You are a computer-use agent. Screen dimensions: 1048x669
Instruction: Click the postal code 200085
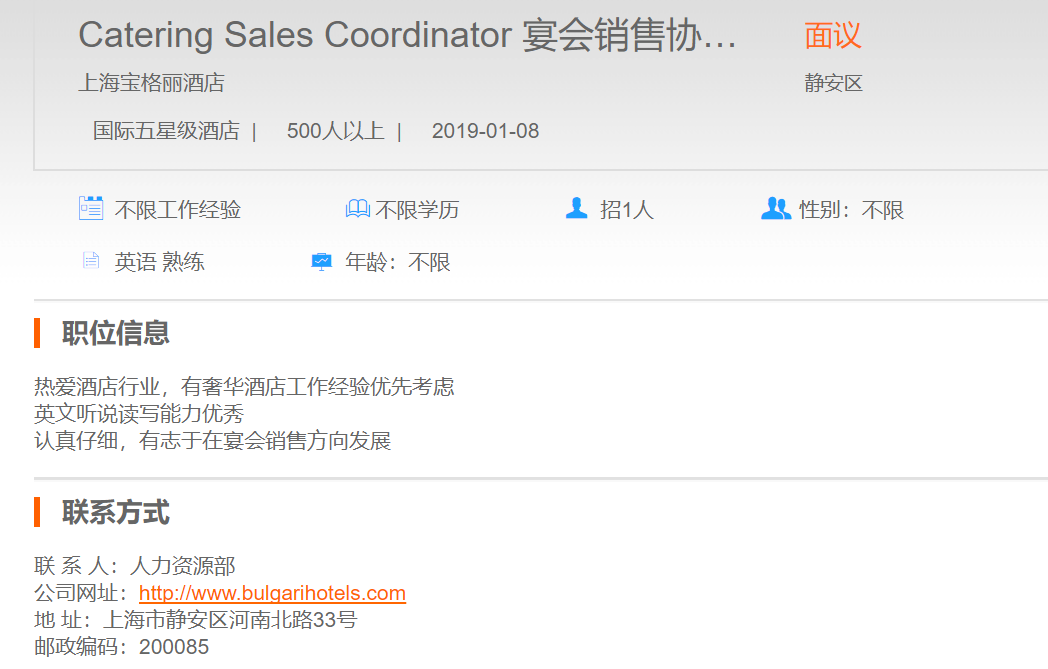(174, 647)
